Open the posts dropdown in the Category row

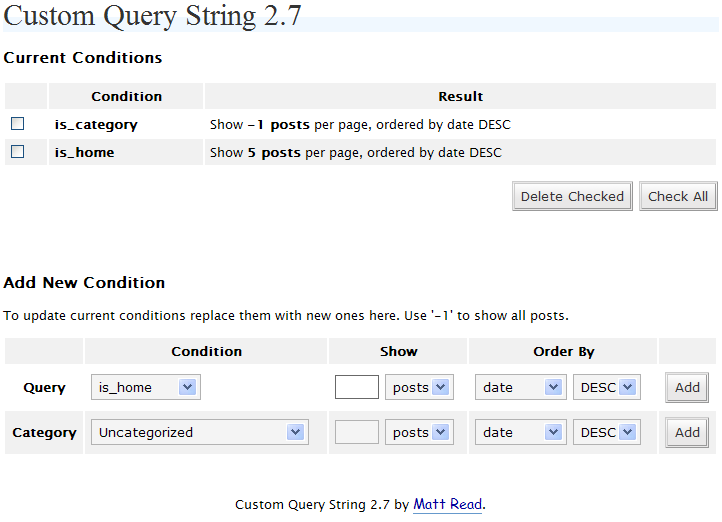[x=419, y=433]
